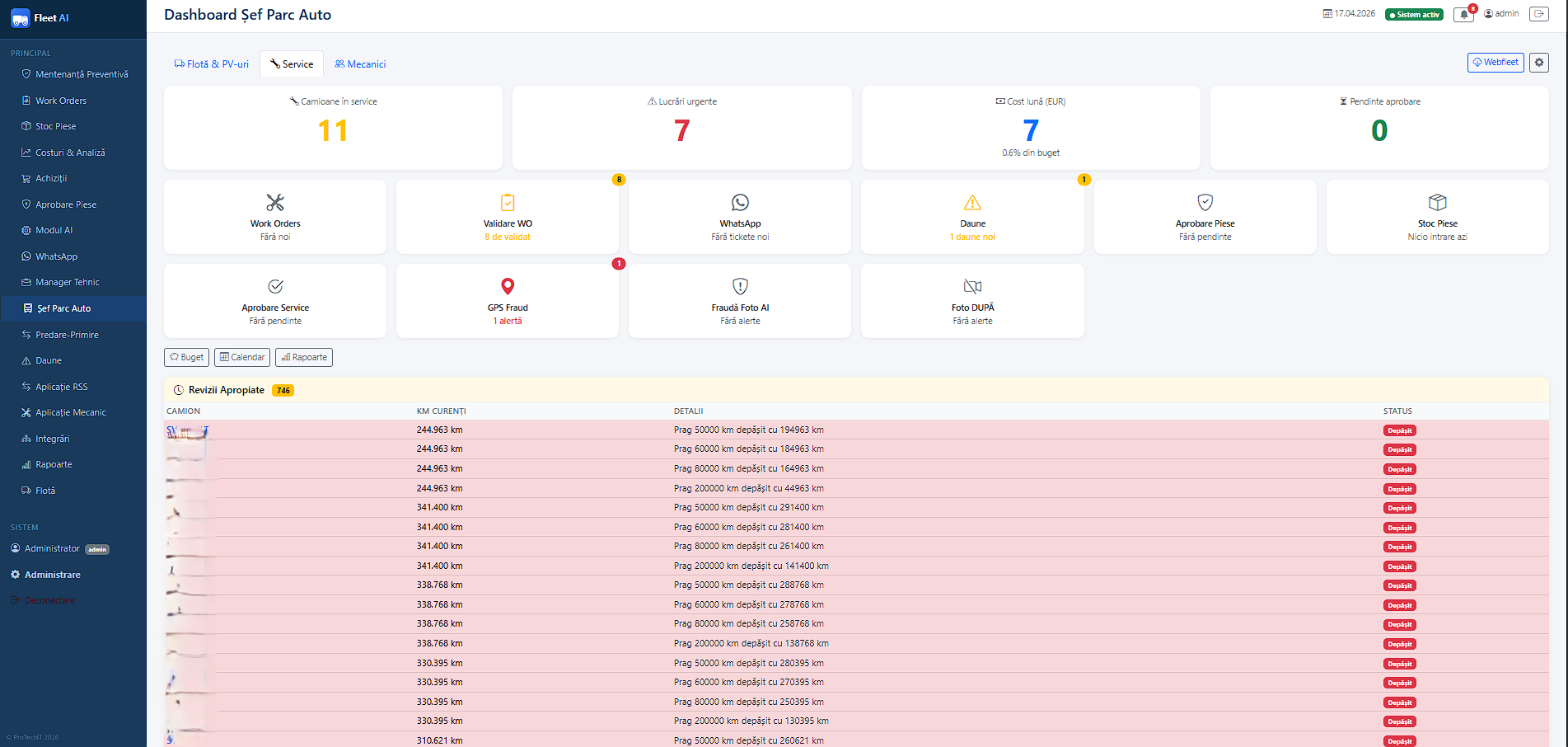1568x747 pixels.
Task: Switch to Flotă & PV-uri tab
Action: click(212, 64)
